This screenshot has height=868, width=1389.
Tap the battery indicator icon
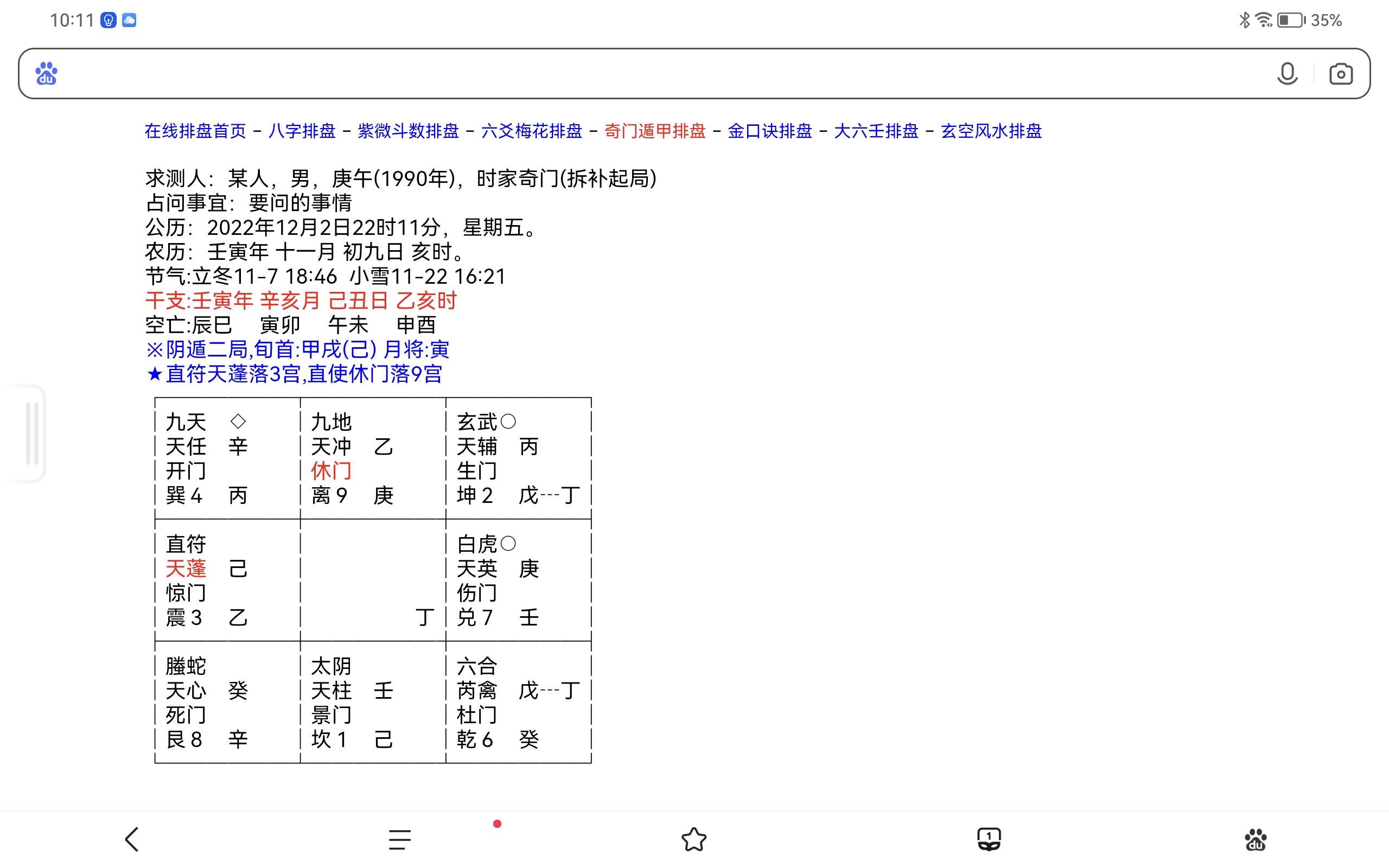pos(1291,21)
